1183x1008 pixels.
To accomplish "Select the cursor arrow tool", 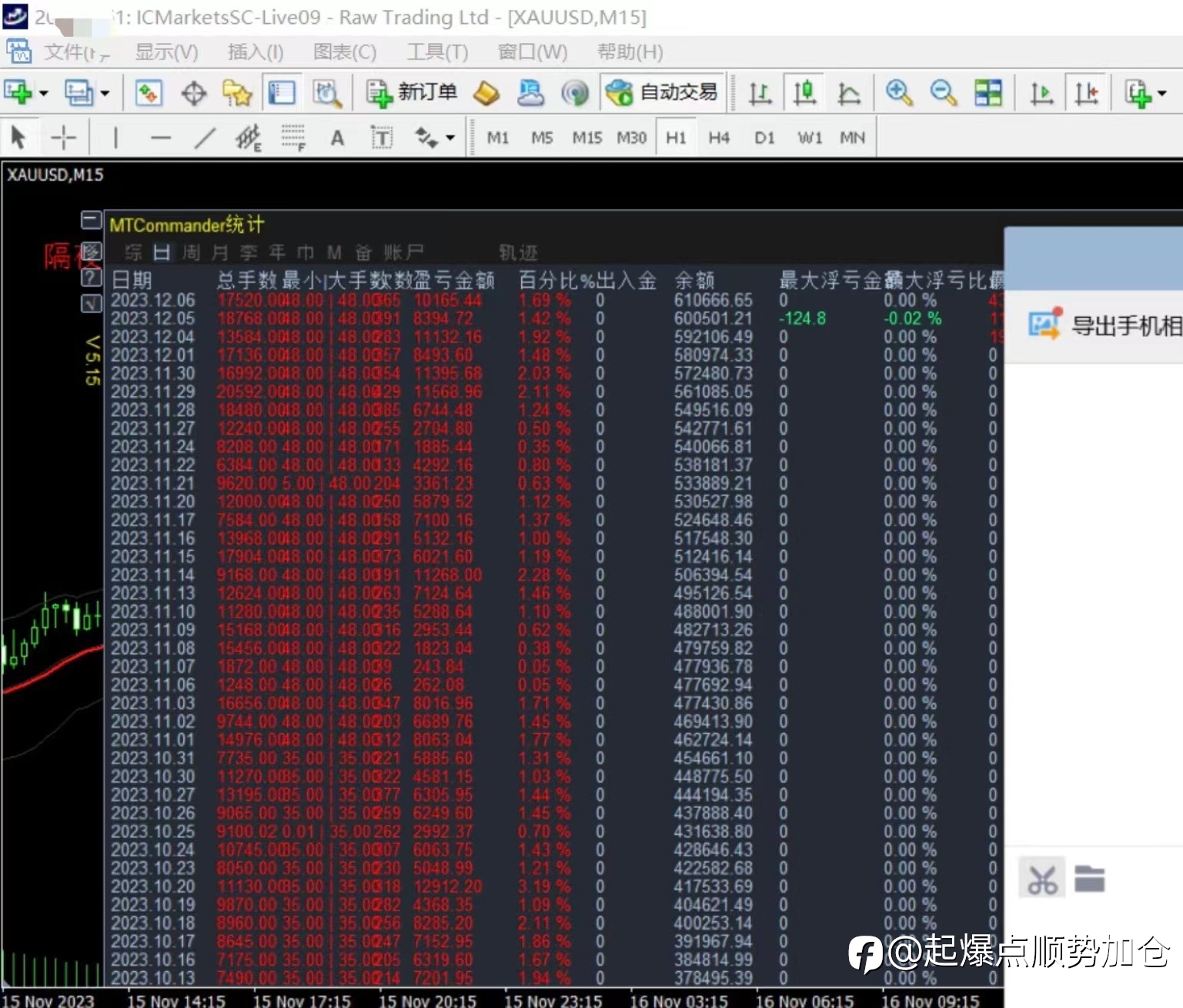I will point(18,138).
